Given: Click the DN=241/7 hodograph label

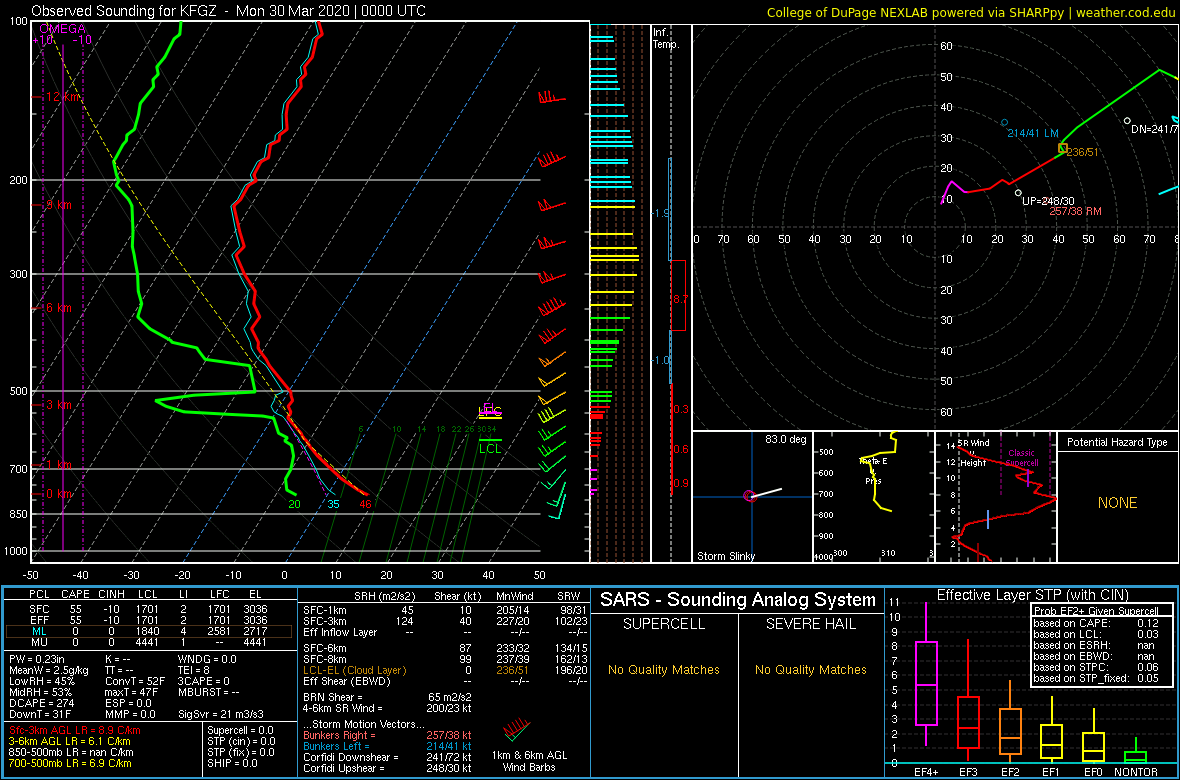Looking at the screenshot, I should [x=1154, y=129].
